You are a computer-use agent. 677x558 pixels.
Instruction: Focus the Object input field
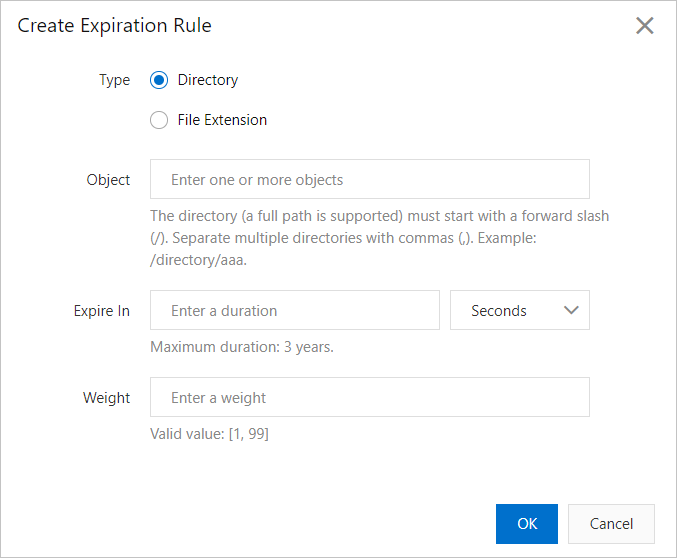(x=369, y=180)
